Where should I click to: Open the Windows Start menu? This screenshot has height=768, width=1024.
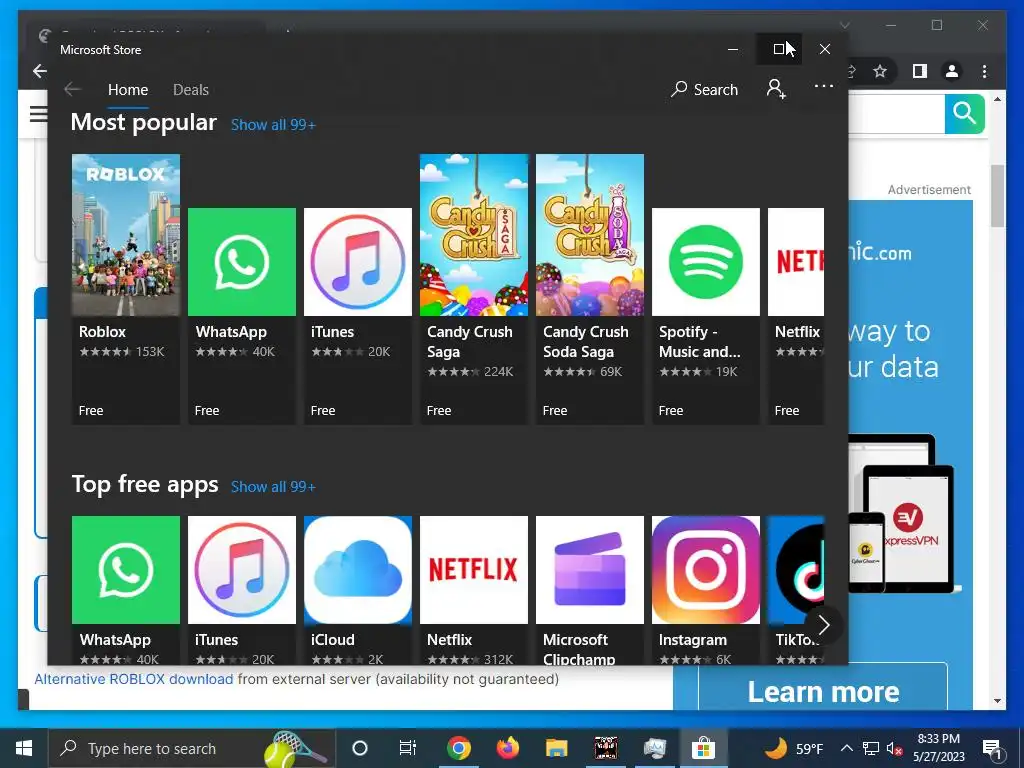(24, 748)
